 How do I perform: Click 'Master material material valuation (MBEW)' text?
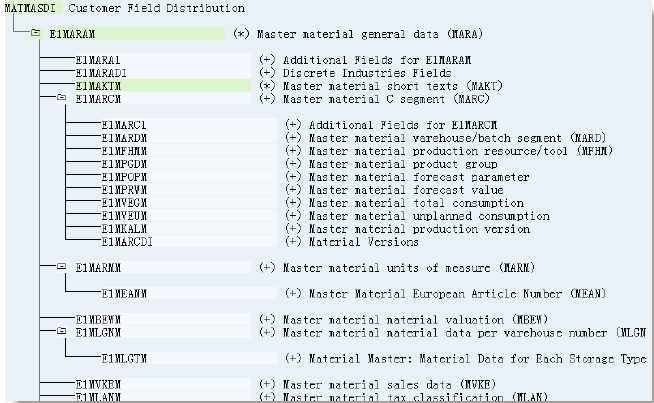tap(415, 319)
